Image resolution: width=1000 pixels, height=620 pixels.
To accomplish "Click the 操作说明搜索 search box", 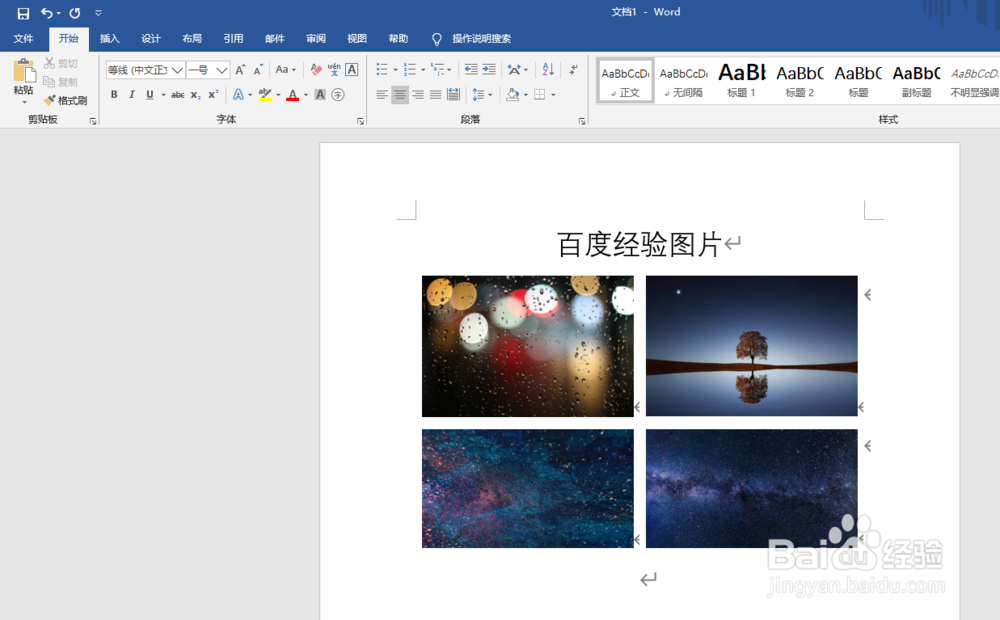I will 480,38.
